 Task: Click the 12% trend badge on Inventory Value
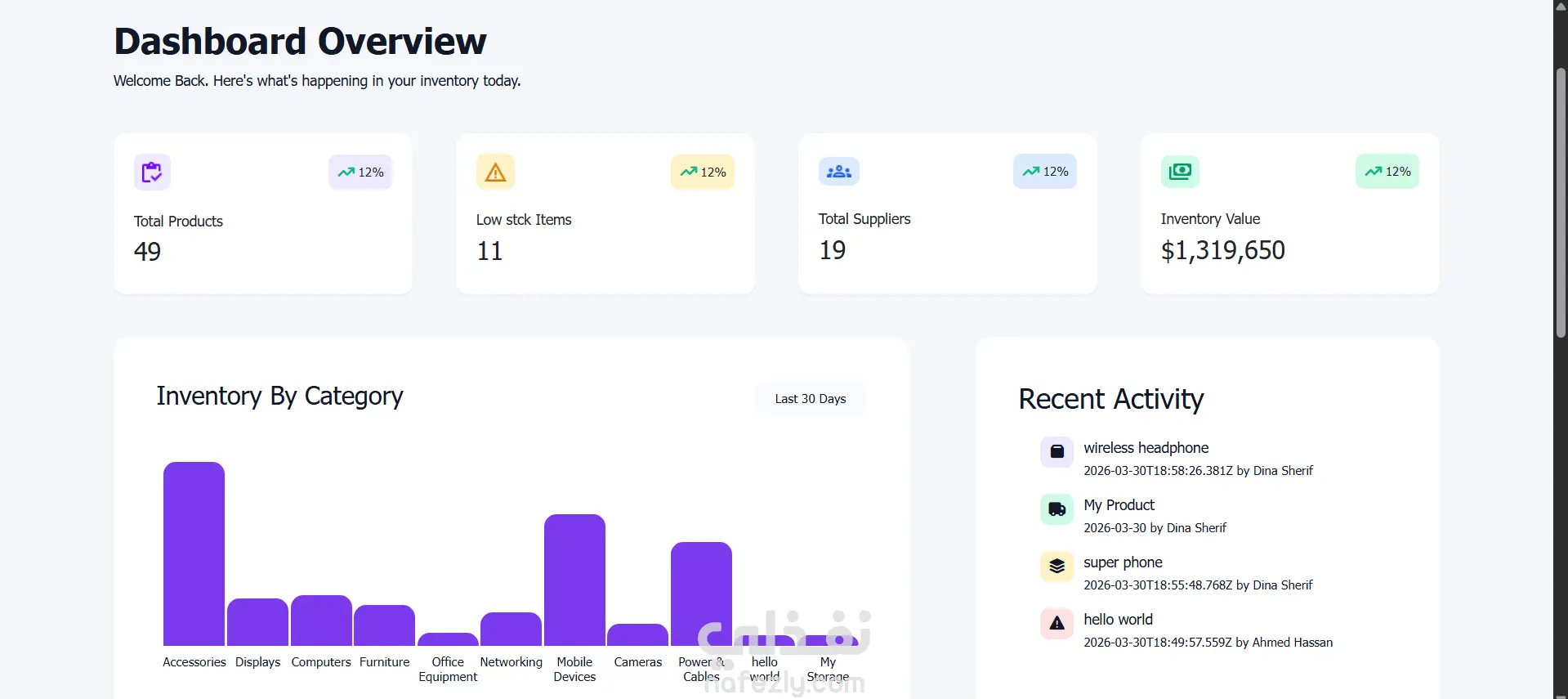click(x=1387, y=172)
